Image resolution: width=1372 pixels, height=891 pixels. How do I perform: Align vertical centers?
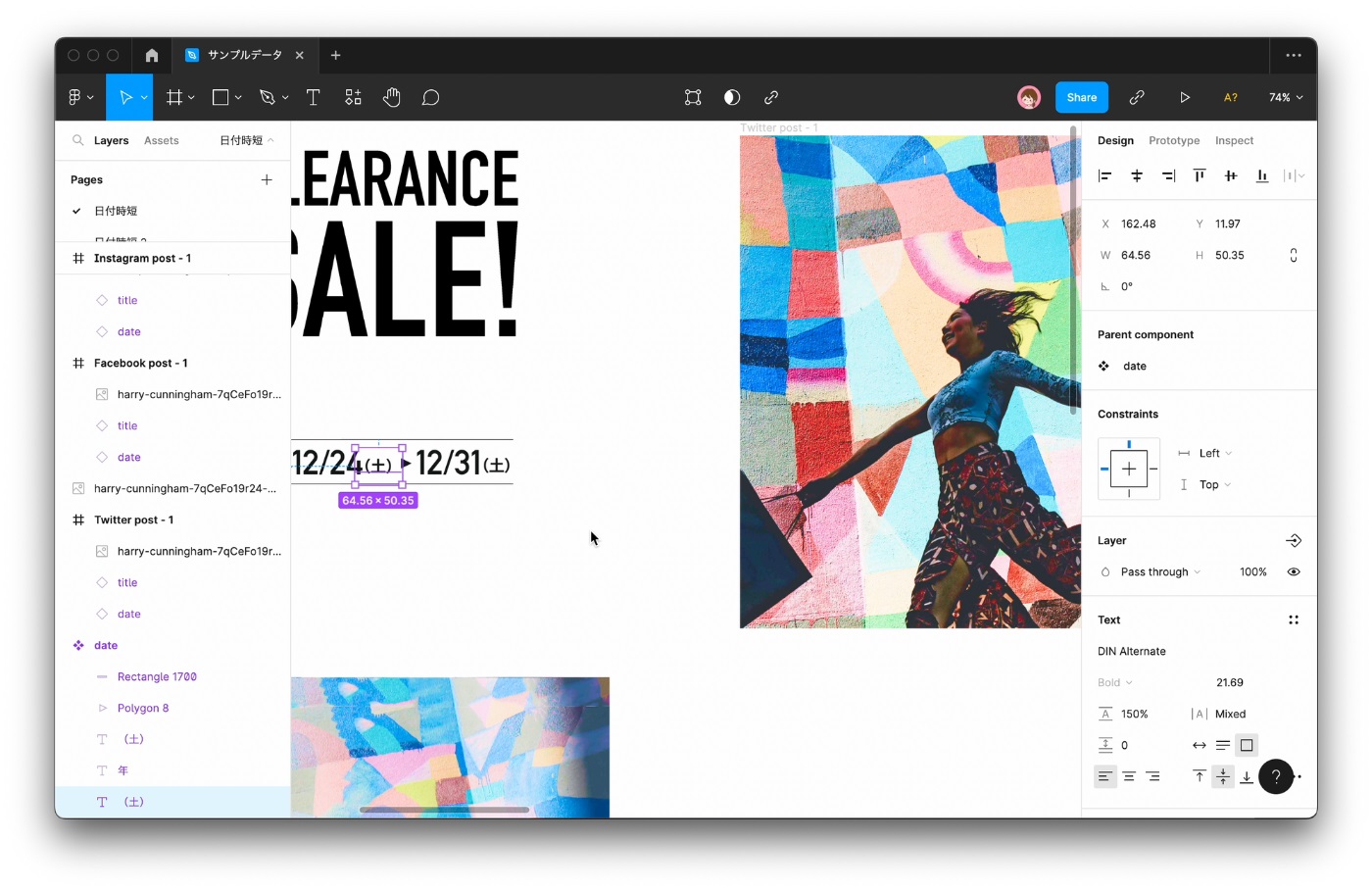coord(1231,175)
